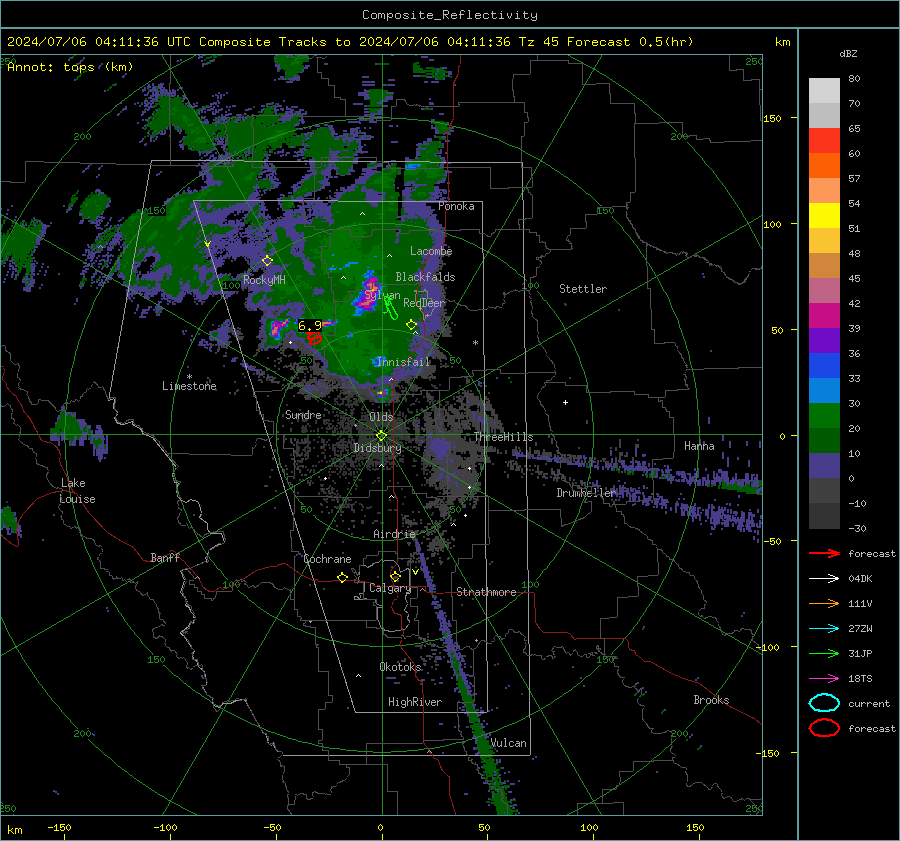
Task: Click the Annot: tops (km) label
Action: point(70,67)
